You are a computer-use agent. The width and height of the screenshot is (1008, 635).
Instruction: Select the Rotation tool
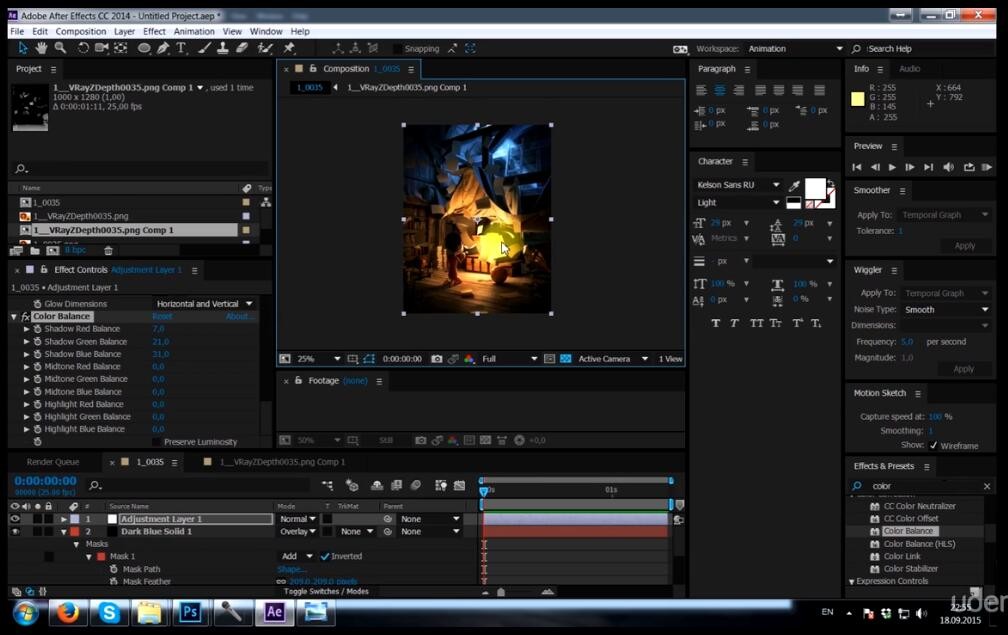tap(83, 48)
